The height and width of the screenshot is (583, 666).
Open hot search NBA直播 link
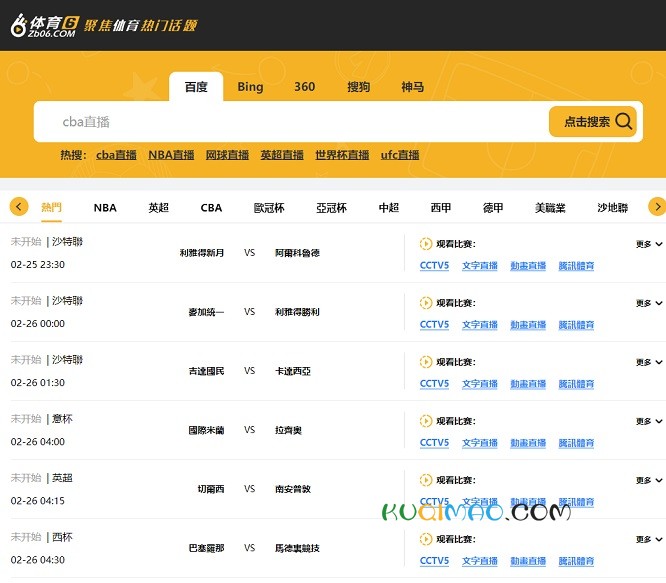171,155
